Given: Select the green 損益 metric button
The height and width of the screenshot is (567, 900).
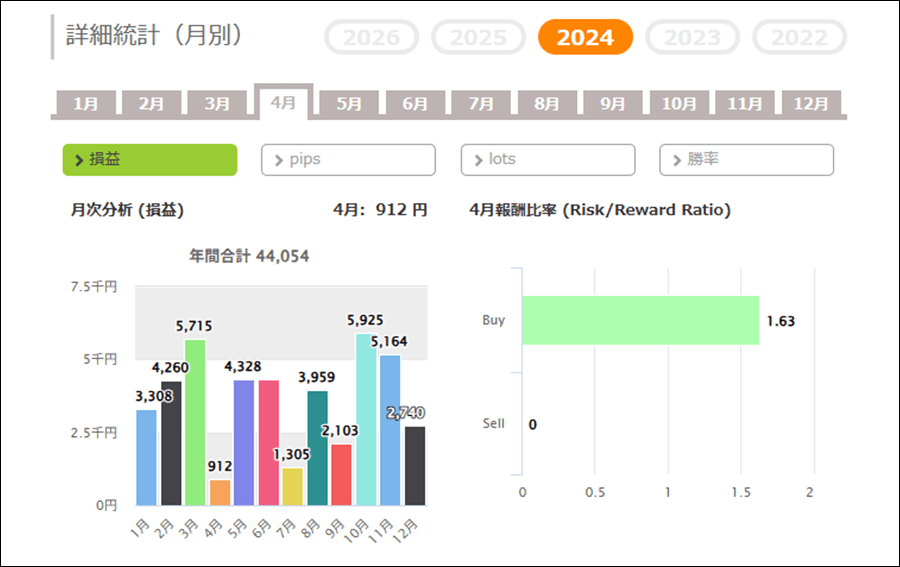Looking at the screenshot, I should click(150, 160).
